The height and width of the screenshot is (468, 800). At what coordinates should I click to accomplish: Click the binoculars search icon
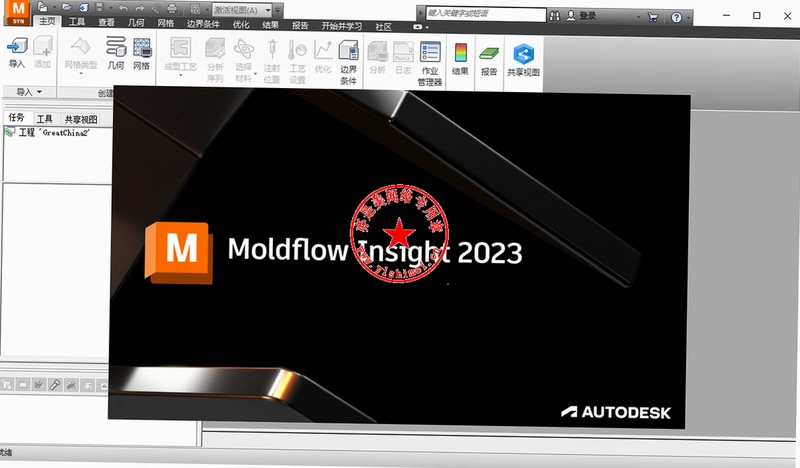pyautogui.click(x=555, y=16)
